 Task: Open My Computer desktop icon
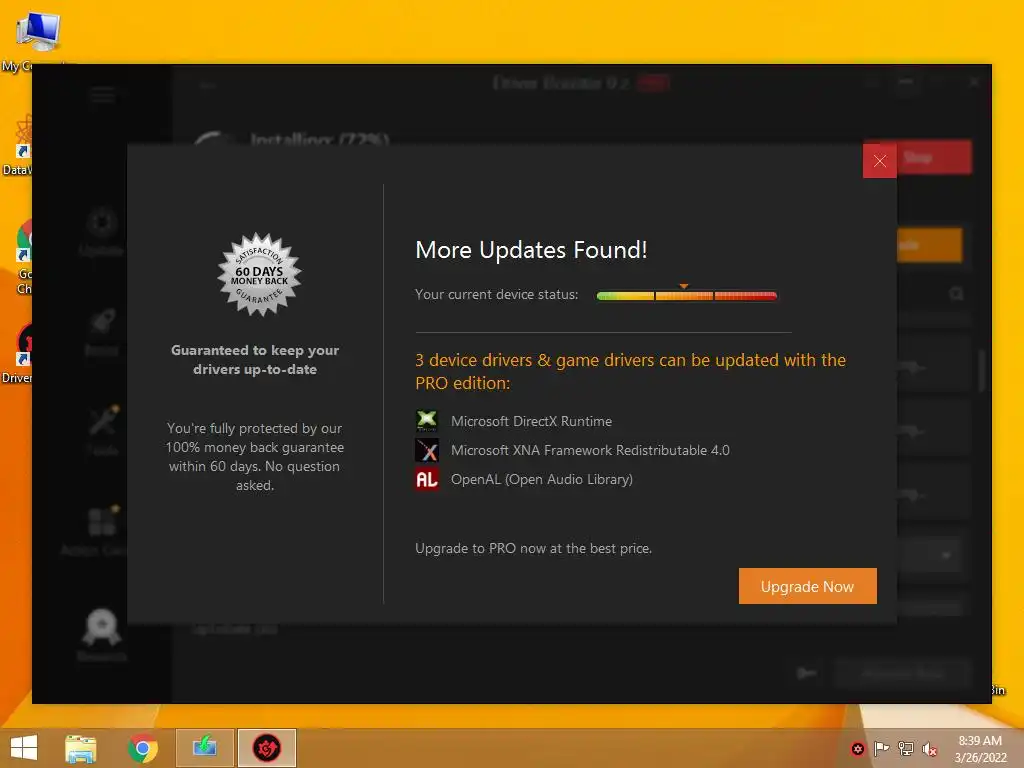(38, 41)
